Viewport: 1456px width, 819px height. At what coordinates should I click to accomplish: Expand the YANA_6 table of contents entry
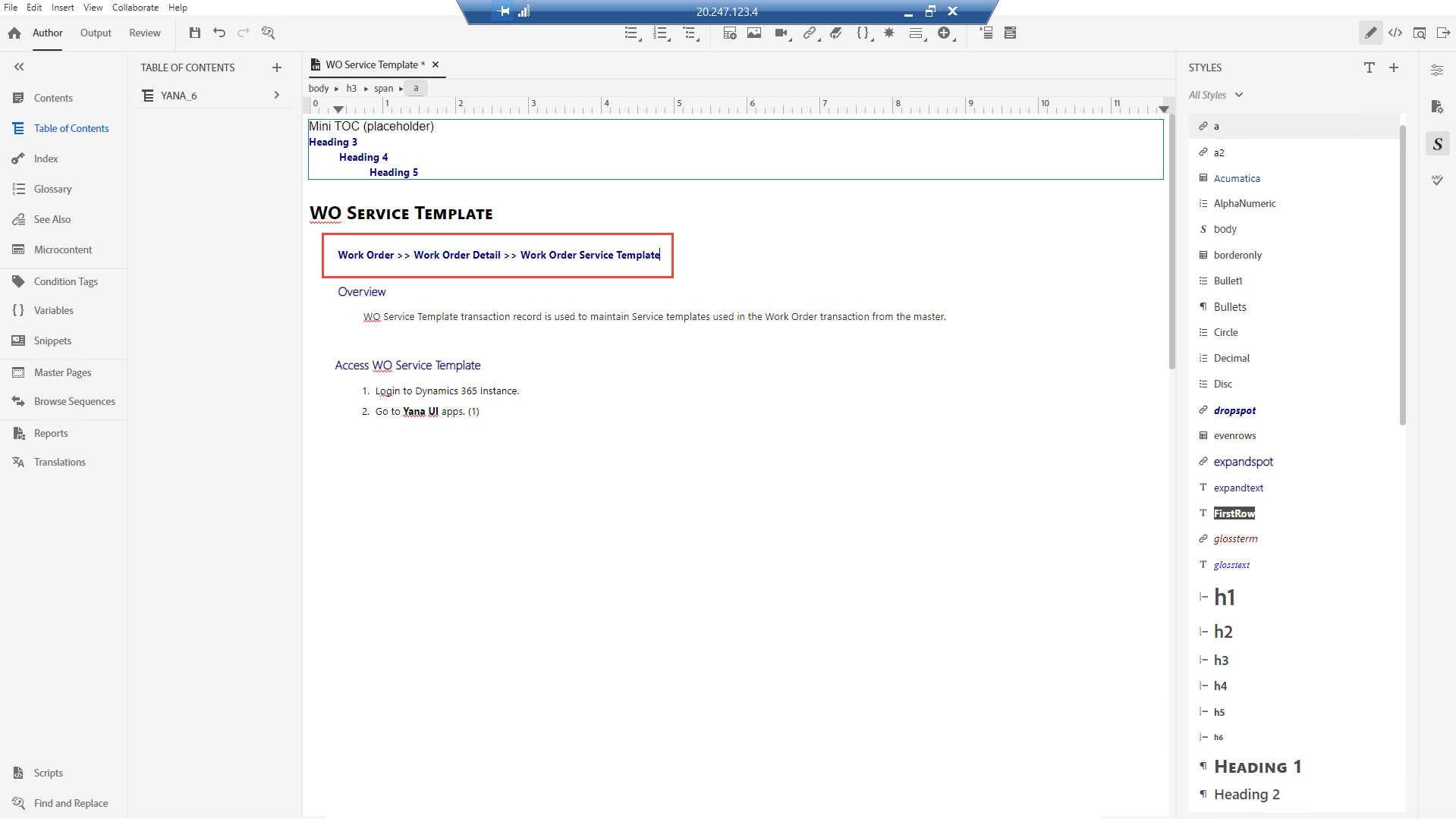tap(276, 96)
